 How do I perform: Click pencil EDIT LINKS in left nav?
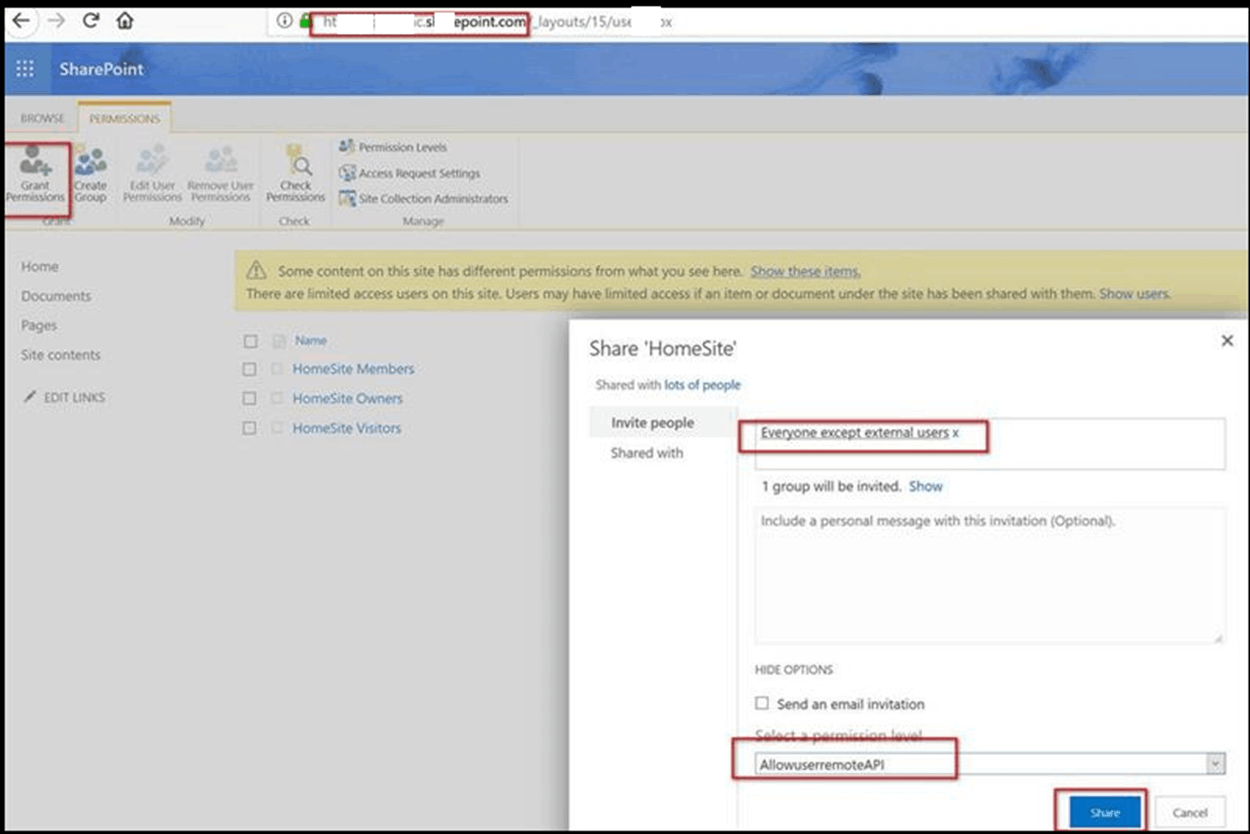click(x=65, y=398)
